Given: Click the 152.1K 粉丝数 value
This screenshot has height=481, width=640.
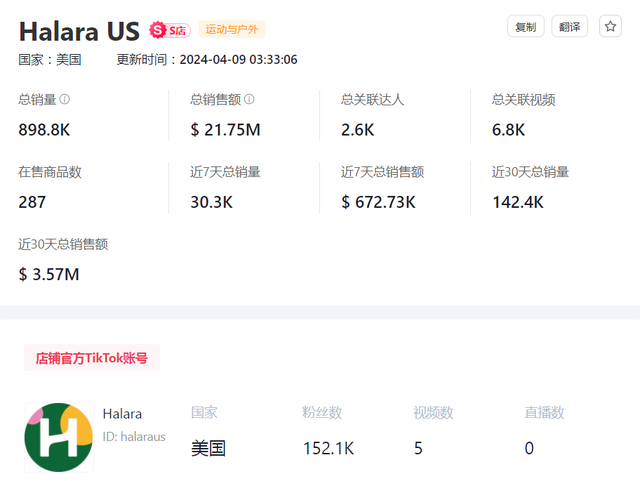Looking at the screenshot, I should 328,448.
